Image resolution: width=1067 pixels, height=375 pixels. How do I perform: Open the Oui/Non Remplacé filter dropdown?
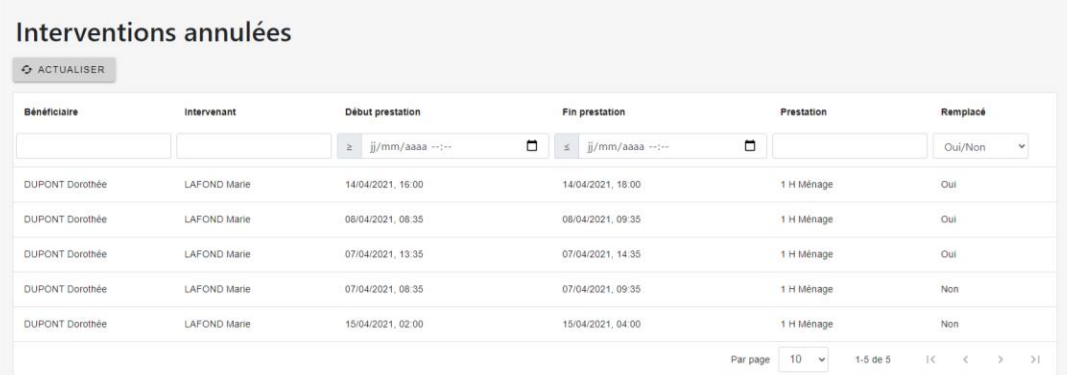pyautogui.click(x=981, y=146)
